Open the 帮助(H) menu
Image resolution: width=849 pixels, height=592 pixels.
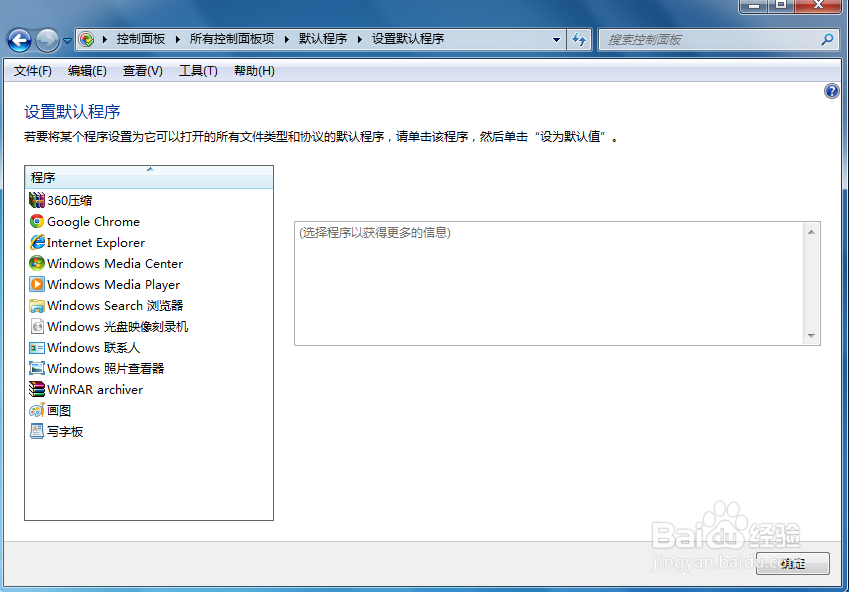(x=254, y=71)
